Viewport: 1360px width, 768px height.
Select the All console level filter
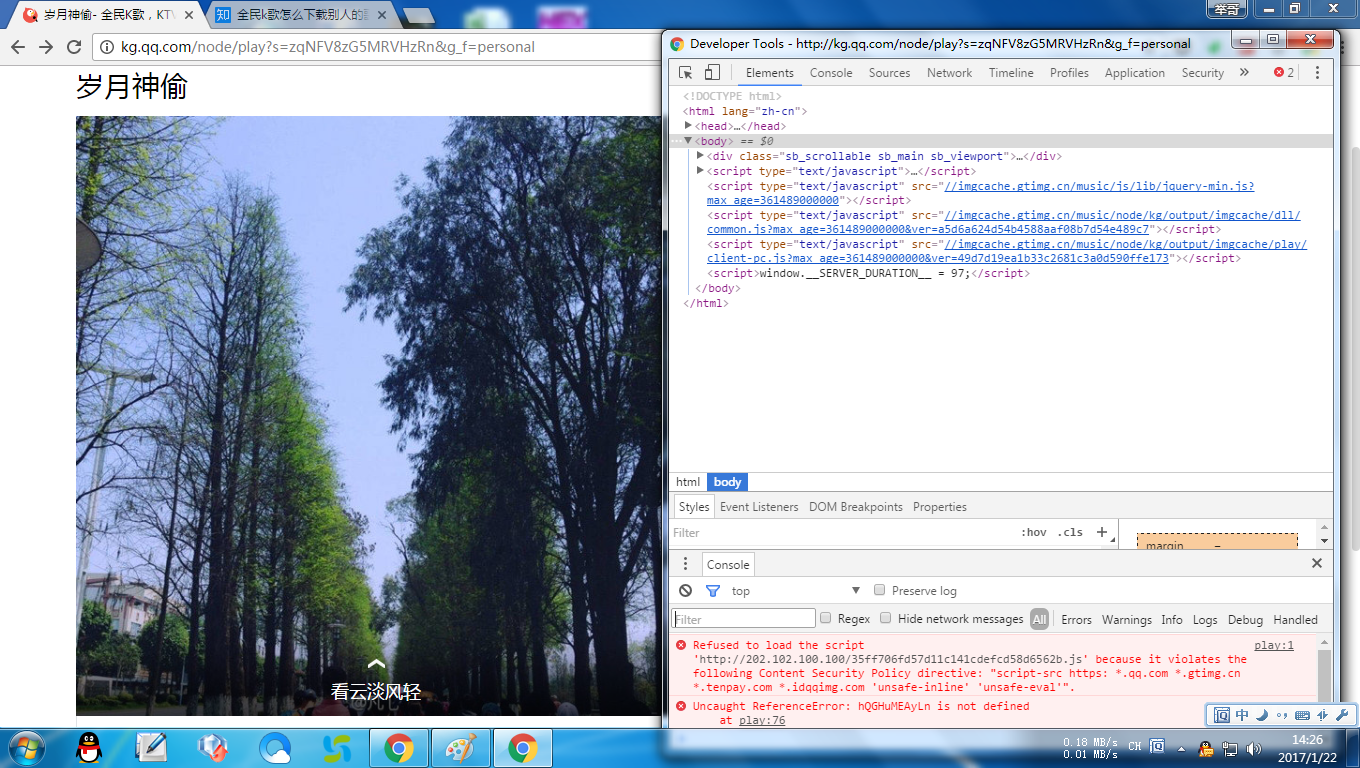pyautogui.click(x=1040, y=619)
